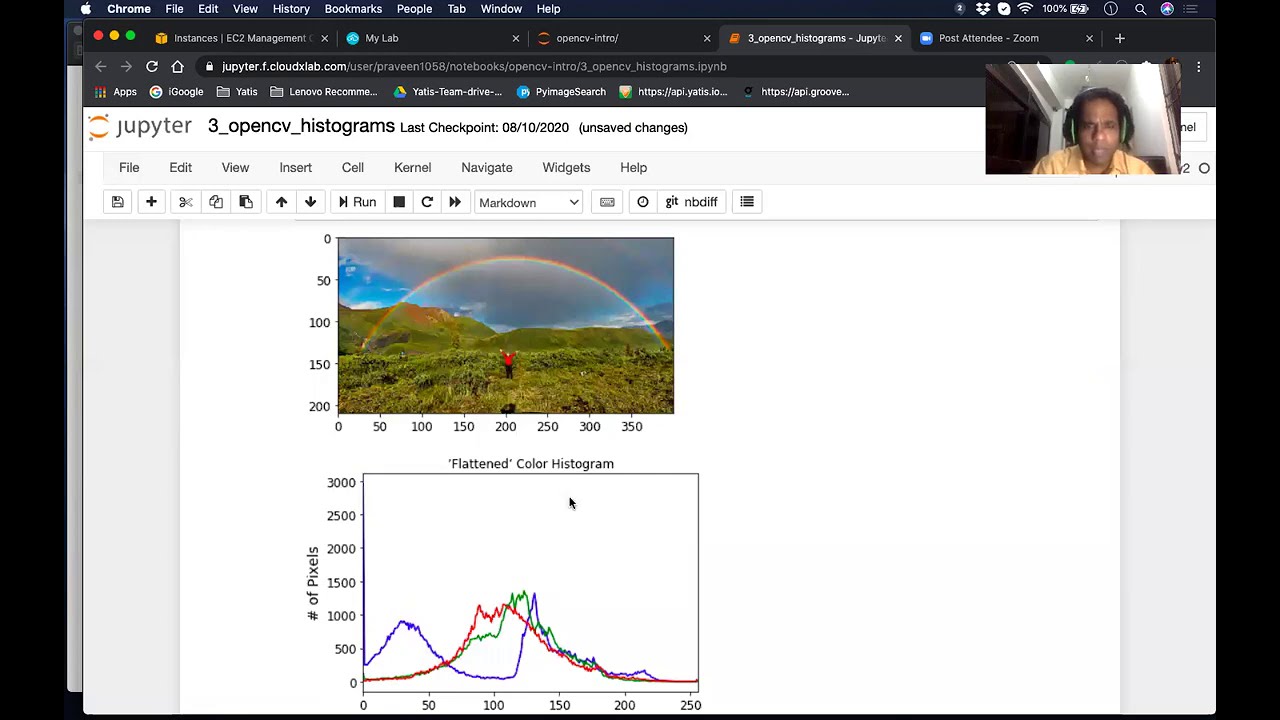Toggle the table of contents list icon
Screen dimensions: 1280x720
[747, 202]
